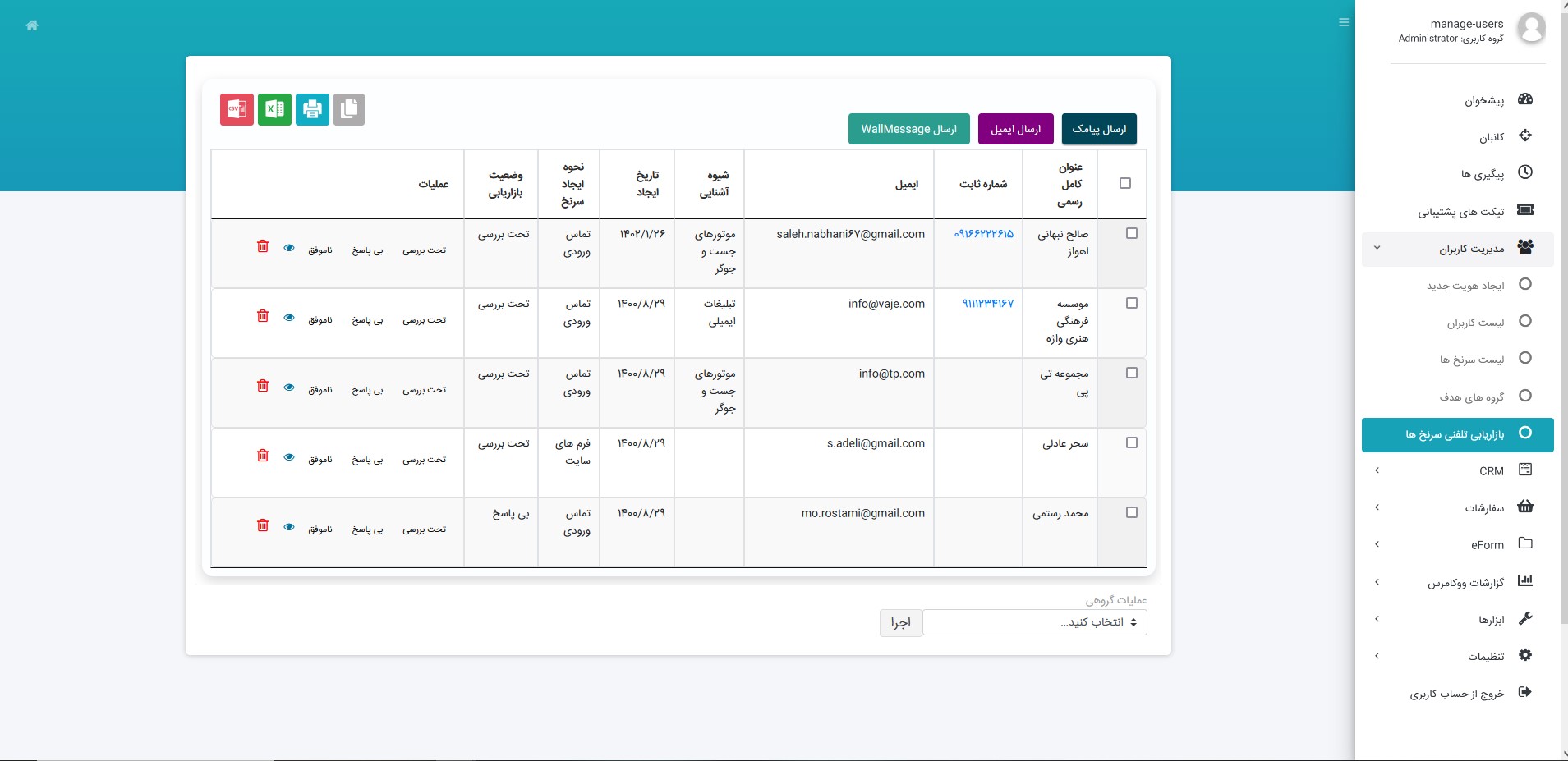
Task: Toggle sidebar with hamburger menu icon
Action: pyautogui.click(x=1344, y=23)
